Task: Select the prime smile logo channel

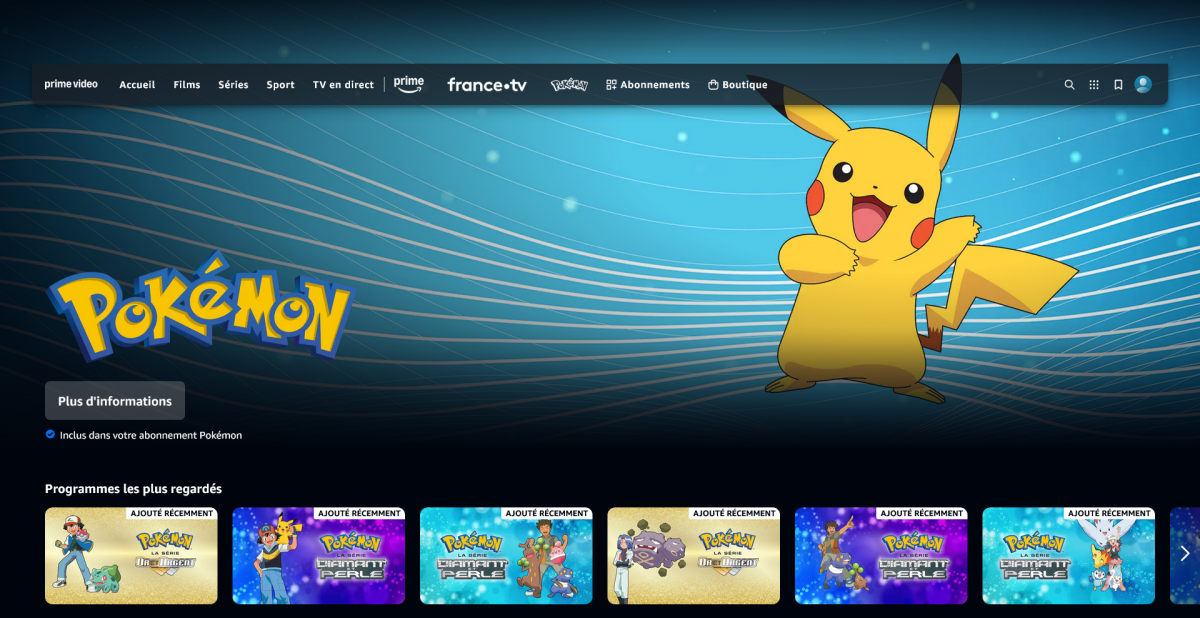Action: 408,84
